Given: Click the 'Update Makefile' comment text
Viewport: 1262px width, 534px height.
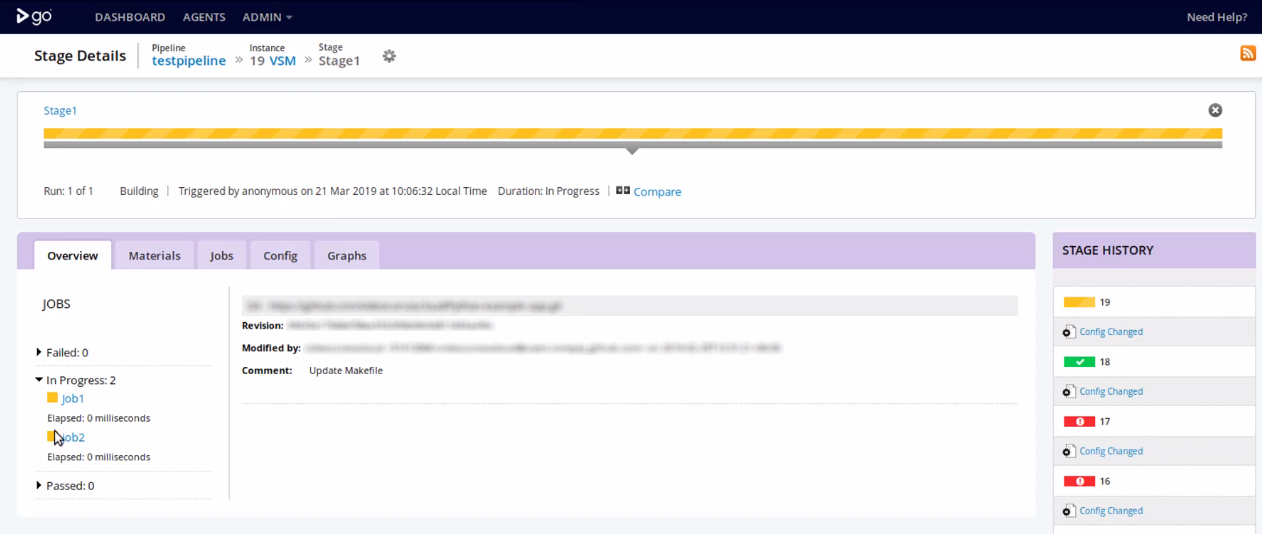Looking at the screenshot, I should [x=346, y=371].
